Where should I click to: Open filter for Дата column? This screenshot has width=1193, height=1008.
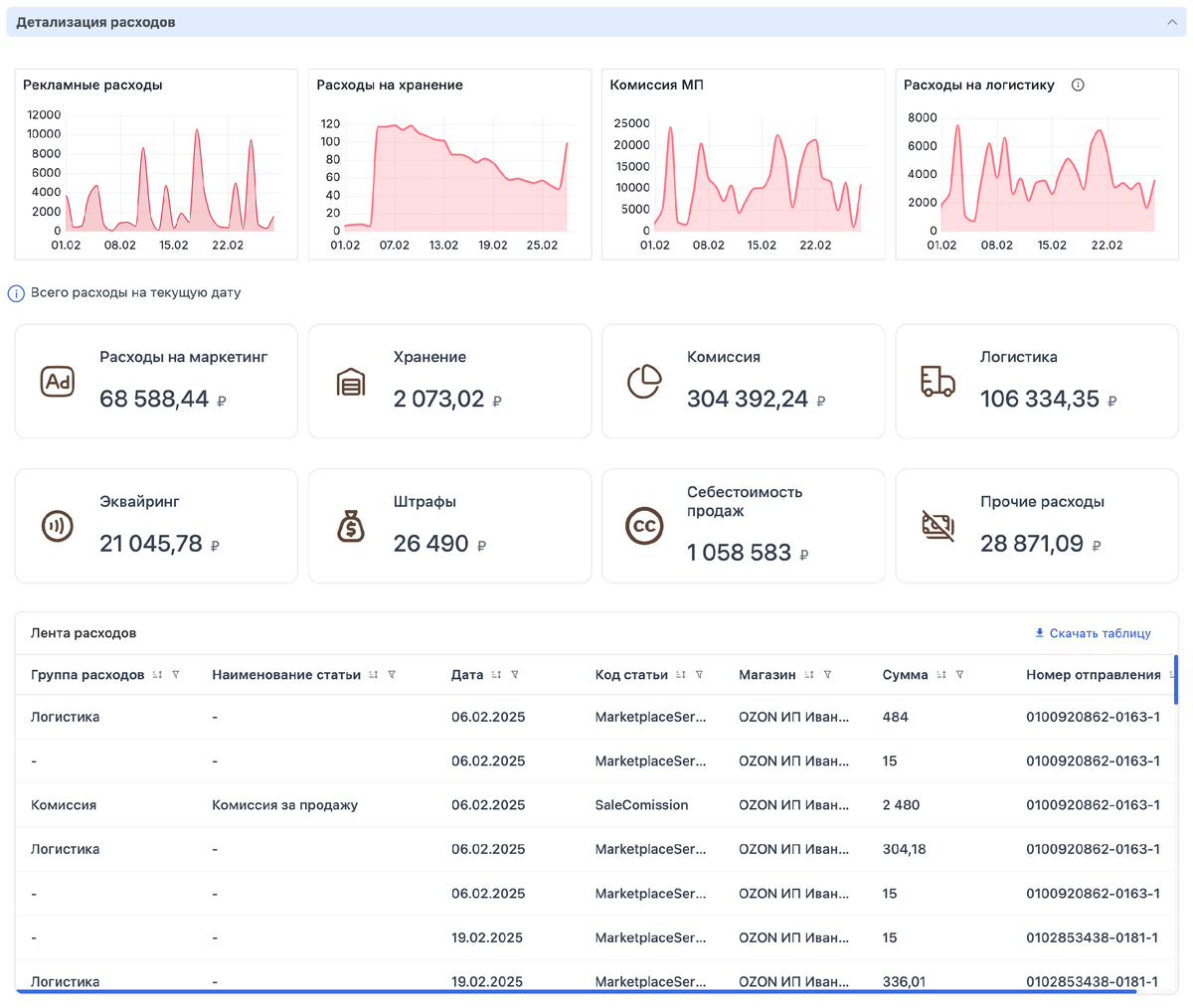(x=515, y=675)
